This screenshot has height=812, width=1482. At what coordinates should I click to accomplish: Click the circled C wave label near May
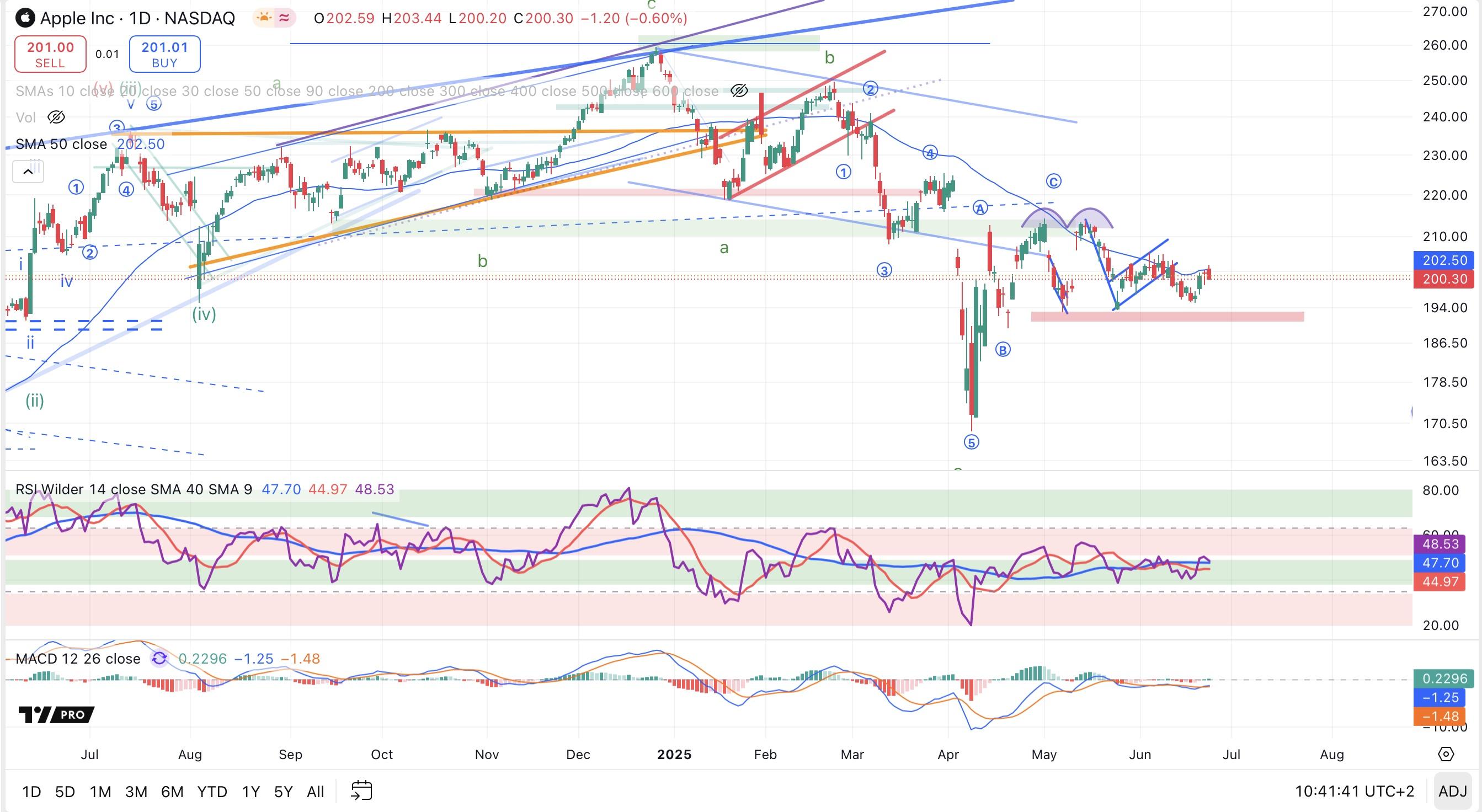[1053, 181]
